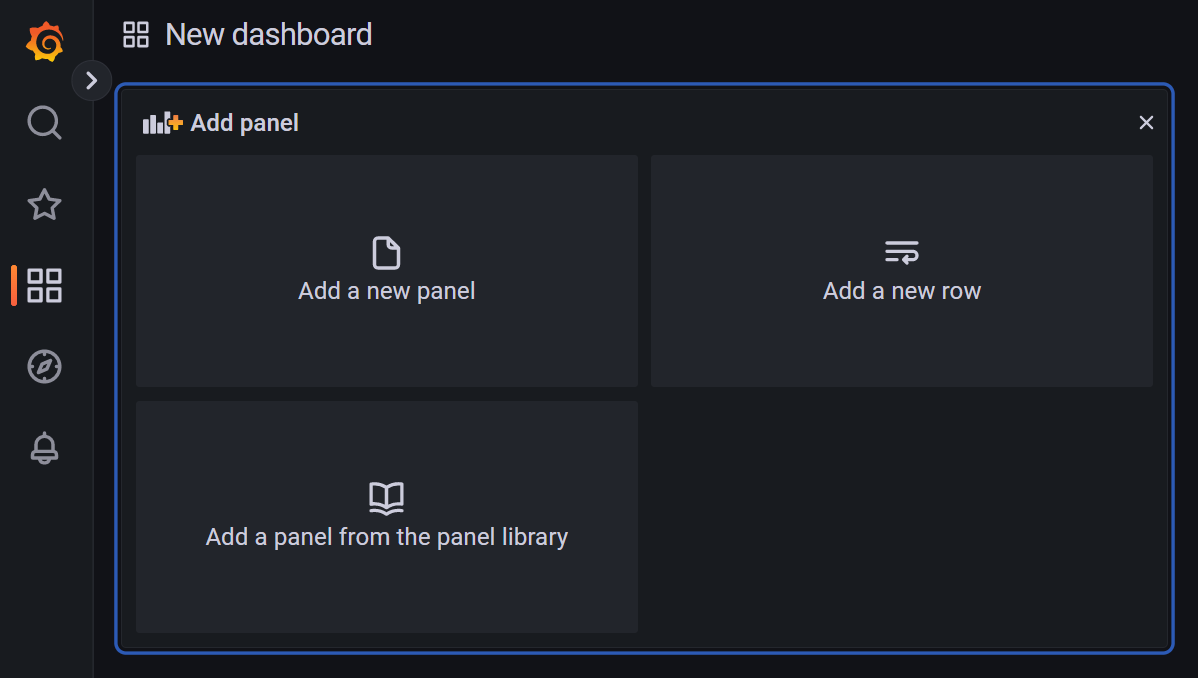Click the row arrows icon above Add a new row
The image size is (1198, 678).
(x=901, y=252)
